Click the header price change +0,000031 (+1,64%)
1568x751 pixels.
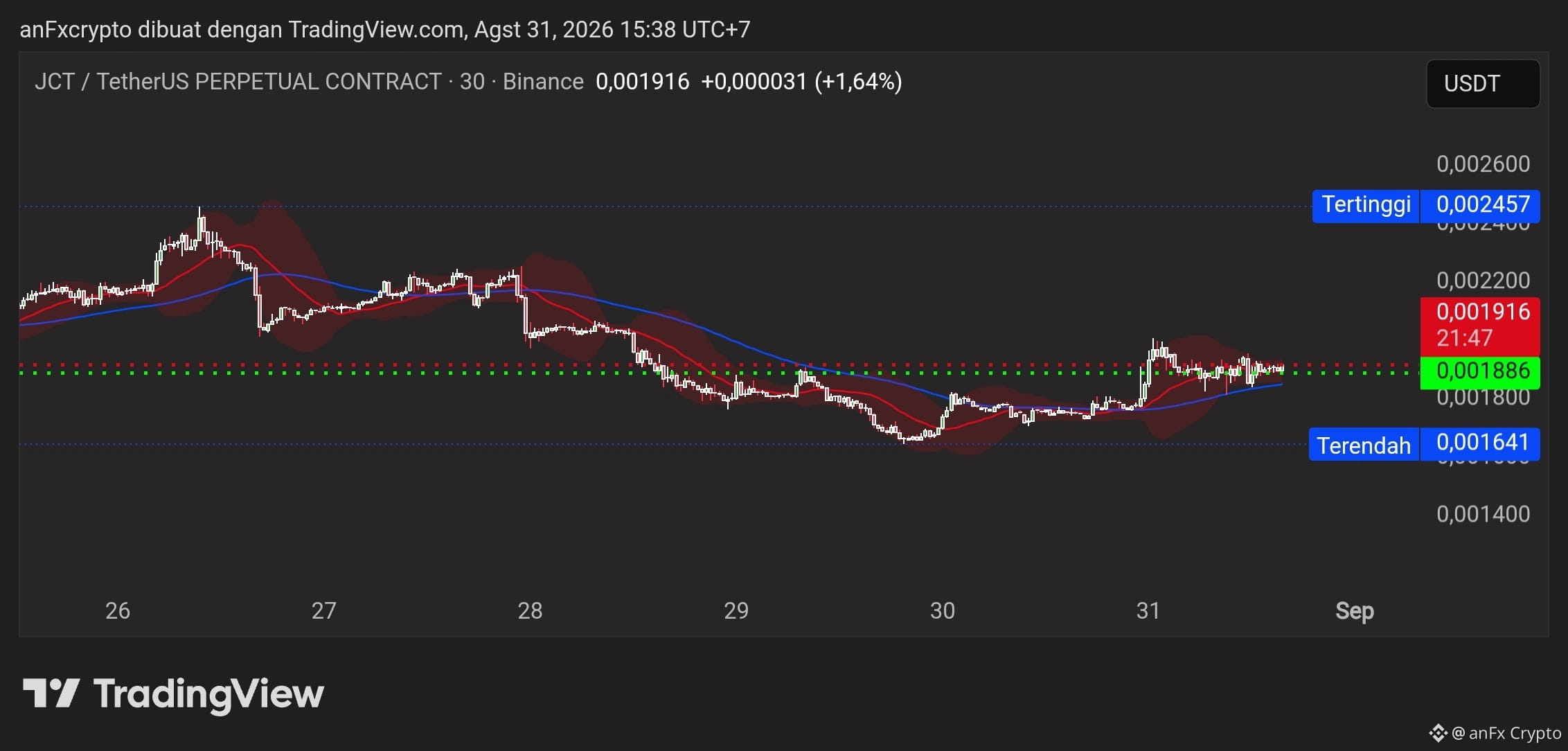point(801,82)
